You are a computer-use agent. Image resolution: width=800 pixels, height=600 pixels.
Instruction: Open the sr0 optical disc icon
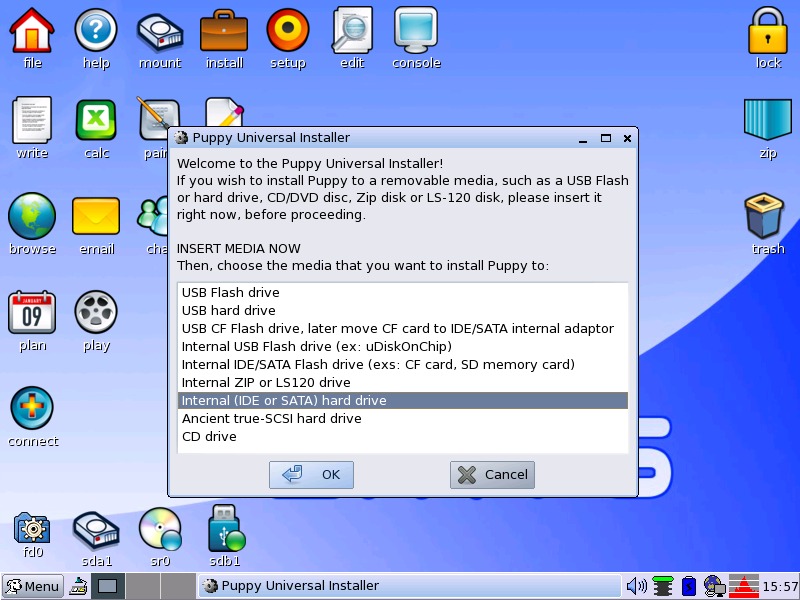click(160, 530)
